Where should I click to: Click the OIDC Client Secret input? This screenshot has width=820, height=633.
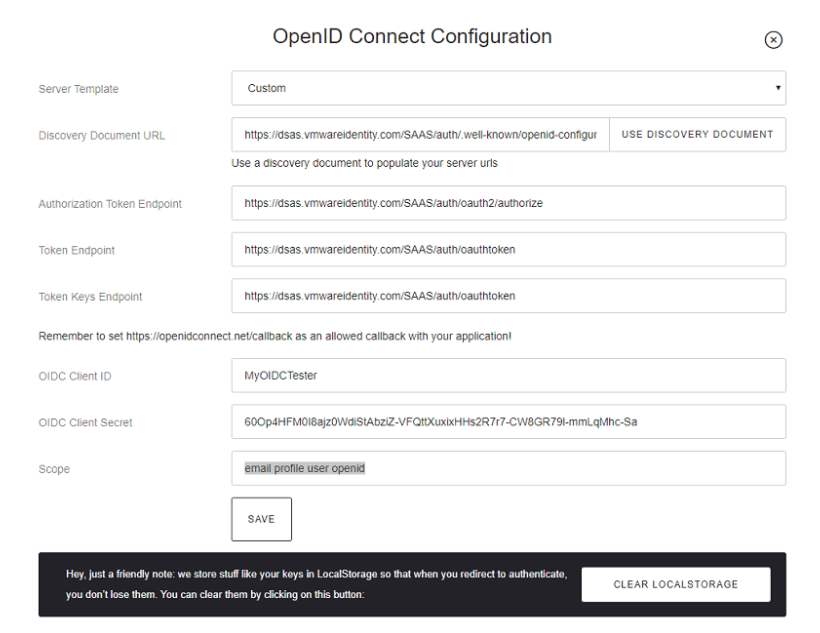coord(508,422)
